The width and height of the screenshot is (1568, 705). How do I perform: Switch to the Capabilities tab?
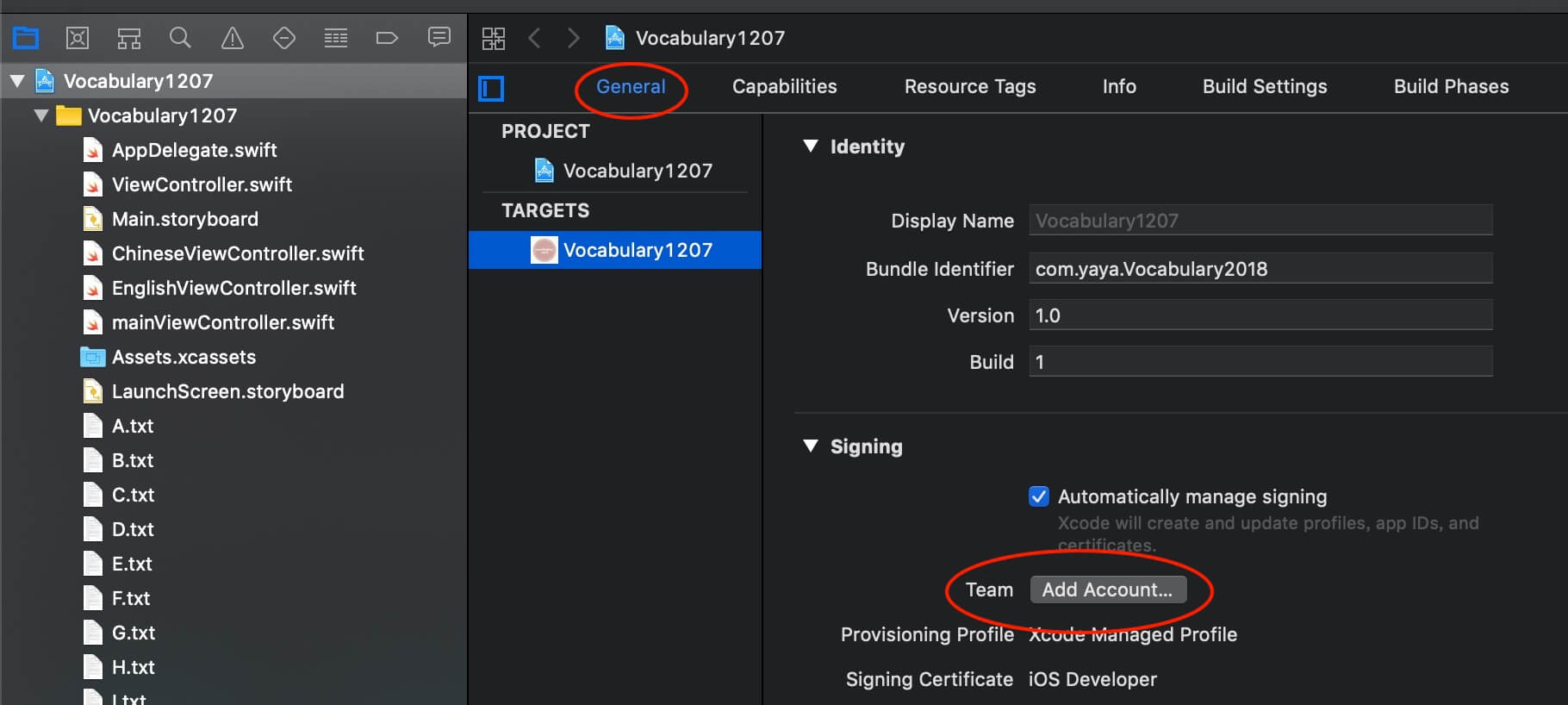pyautogui.click(x=784, y=87)
